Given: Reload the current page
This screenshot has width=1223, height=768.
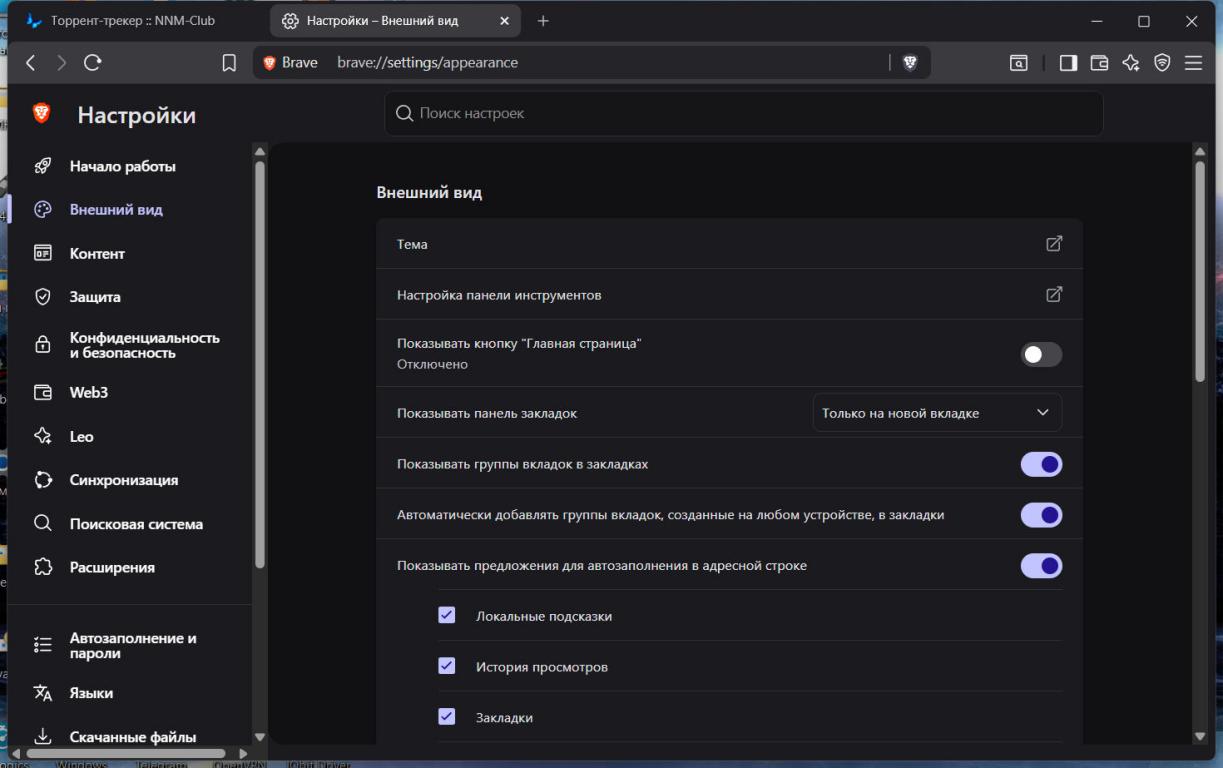Looking at the screenshot, I should point(93,63).
